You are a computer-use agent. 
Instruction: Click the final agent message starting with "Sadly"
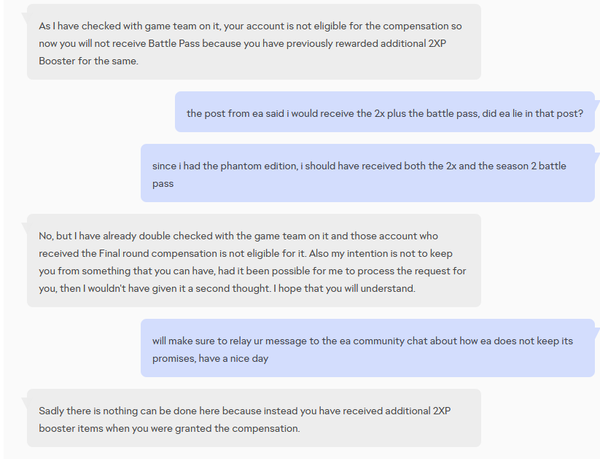tap(240, 419)
